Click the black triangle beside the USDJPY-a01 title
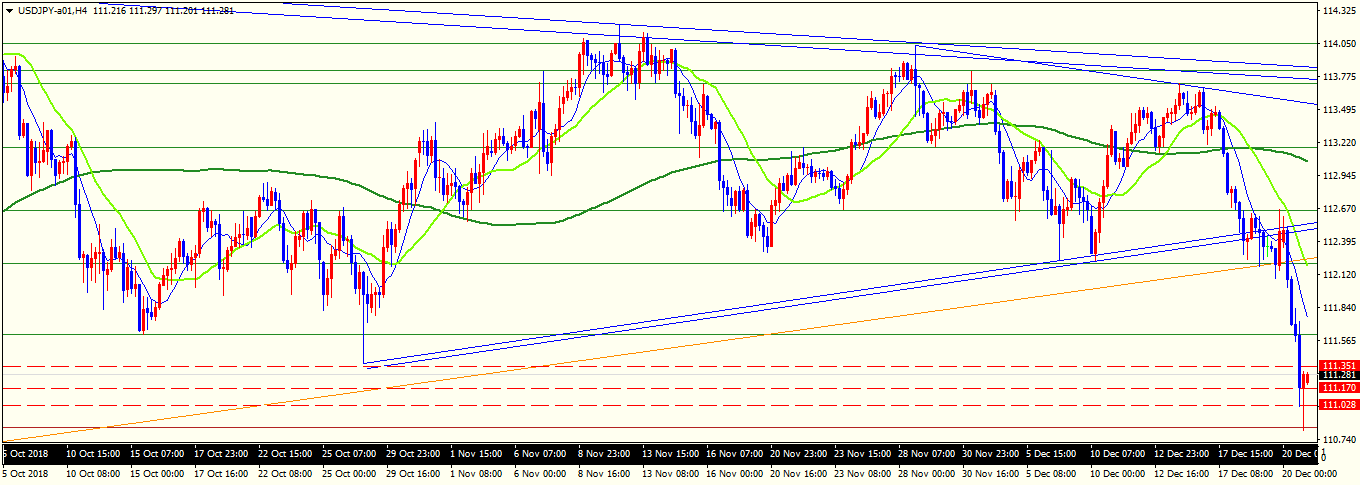The height and width of the screenshot is (485, 1360). [9, 11]
